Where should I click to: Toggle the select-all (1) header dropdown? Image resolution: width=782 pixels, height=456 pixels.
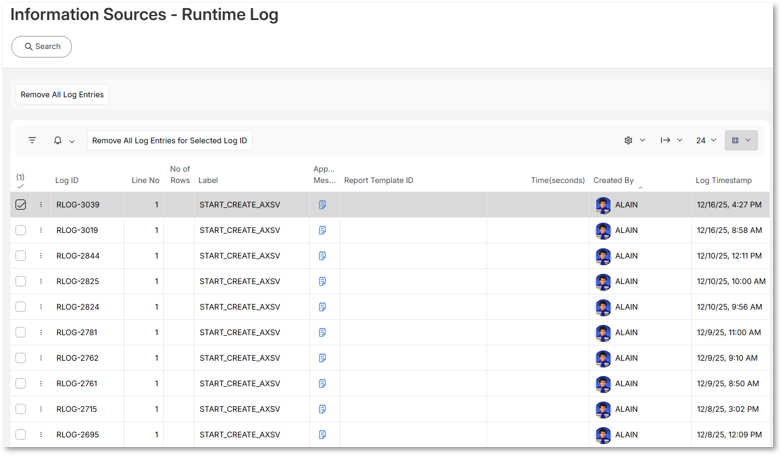coord(20,181)
